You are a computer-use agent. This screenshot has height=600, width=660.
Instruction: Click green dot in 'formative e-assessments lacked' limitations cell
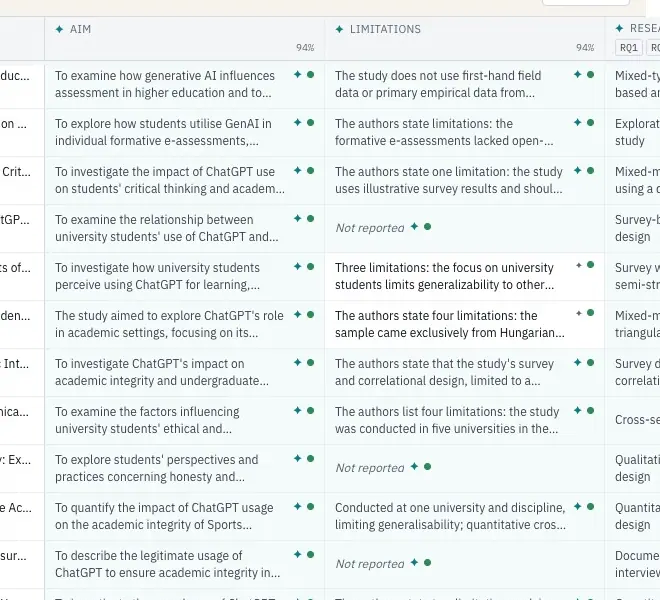coord(591,123)
